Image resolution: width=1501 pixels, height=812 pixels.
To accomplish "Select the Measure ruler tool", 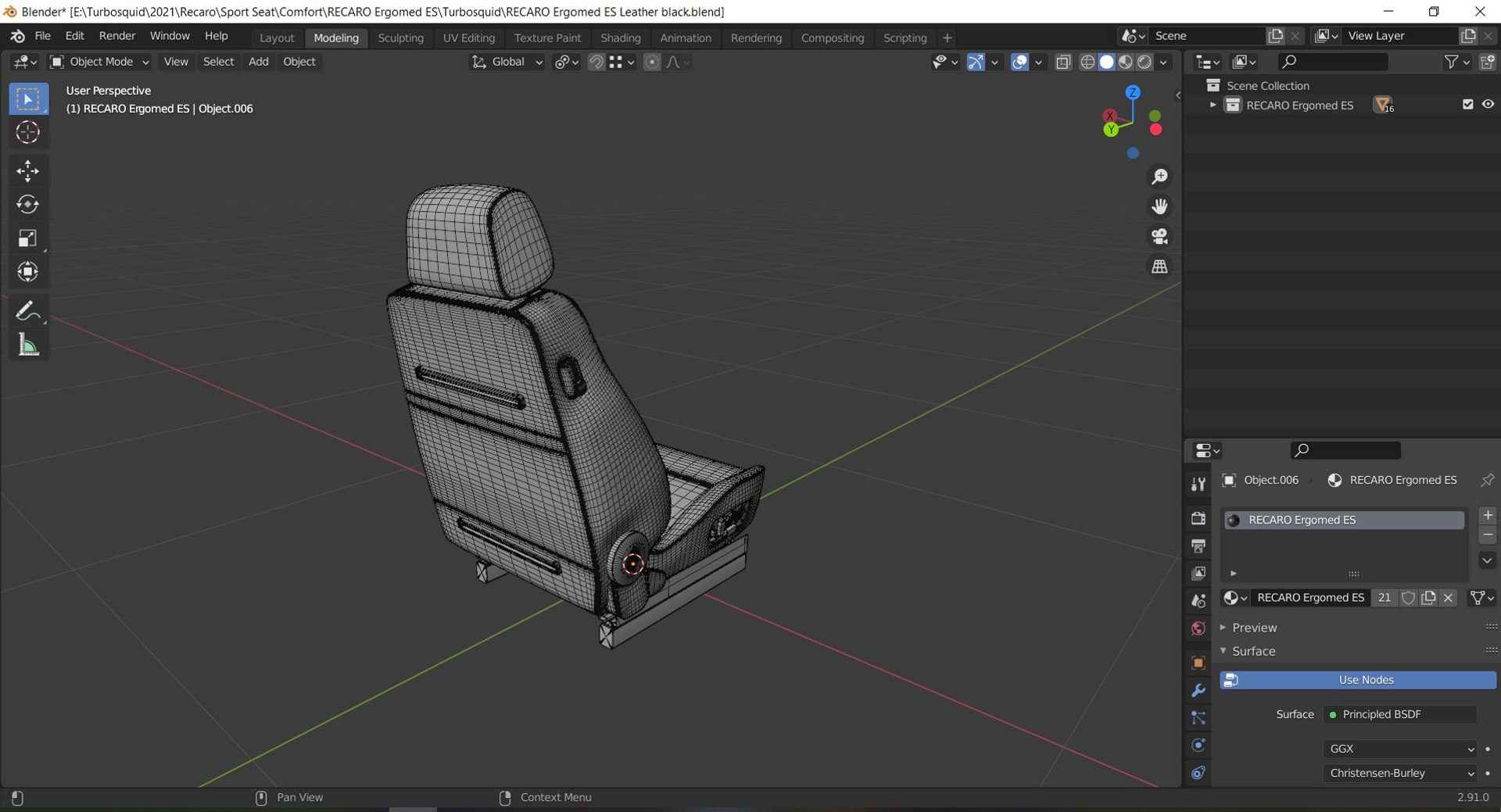I will pos(28,345).
